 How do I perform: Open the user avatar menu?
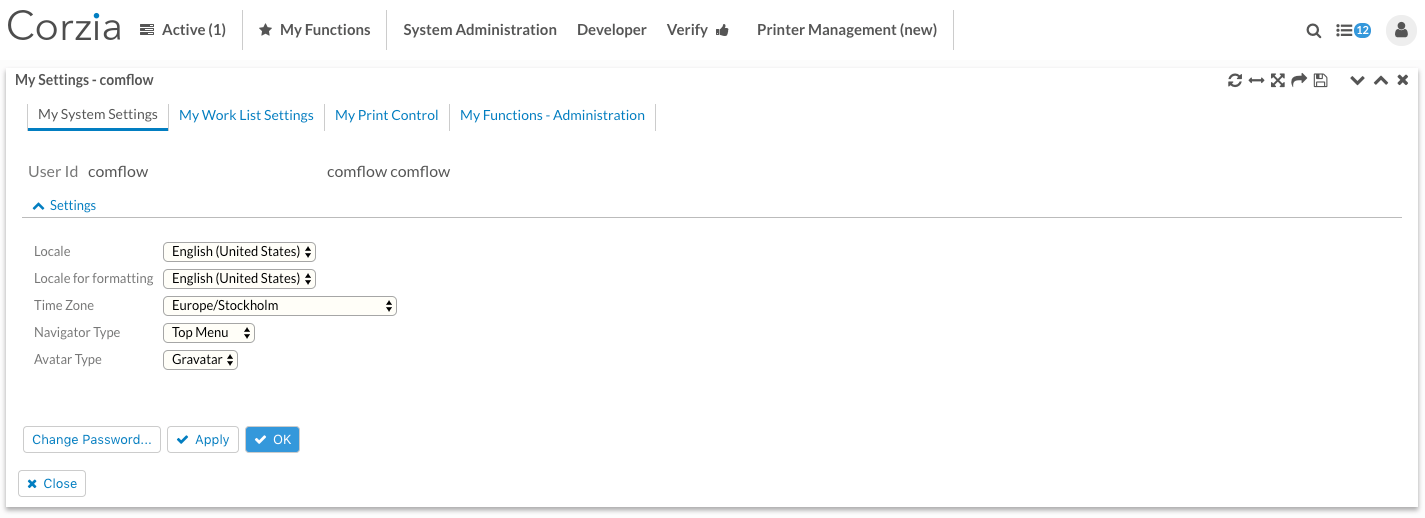[1401, 31]
